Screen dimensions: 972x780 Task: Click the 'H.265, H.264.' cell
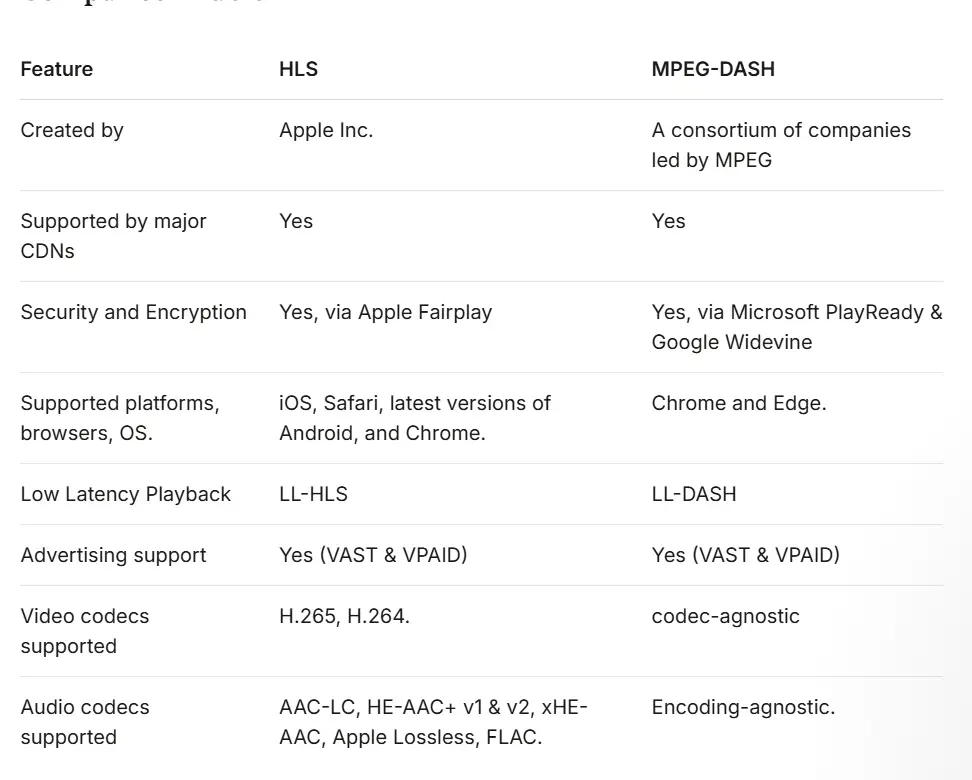coord(344,616)
